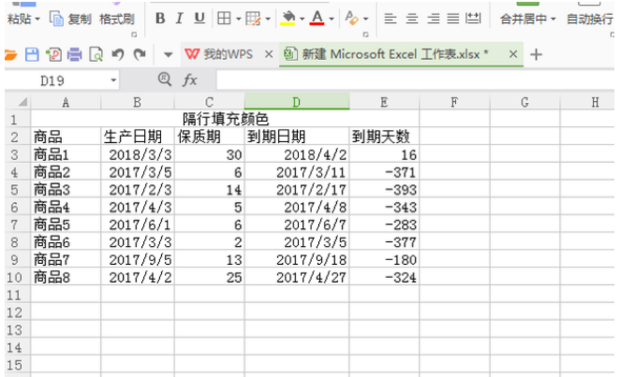Viewport: 620px width, 377px height.
Task: Open print preview icon
Action: [96, 54]
